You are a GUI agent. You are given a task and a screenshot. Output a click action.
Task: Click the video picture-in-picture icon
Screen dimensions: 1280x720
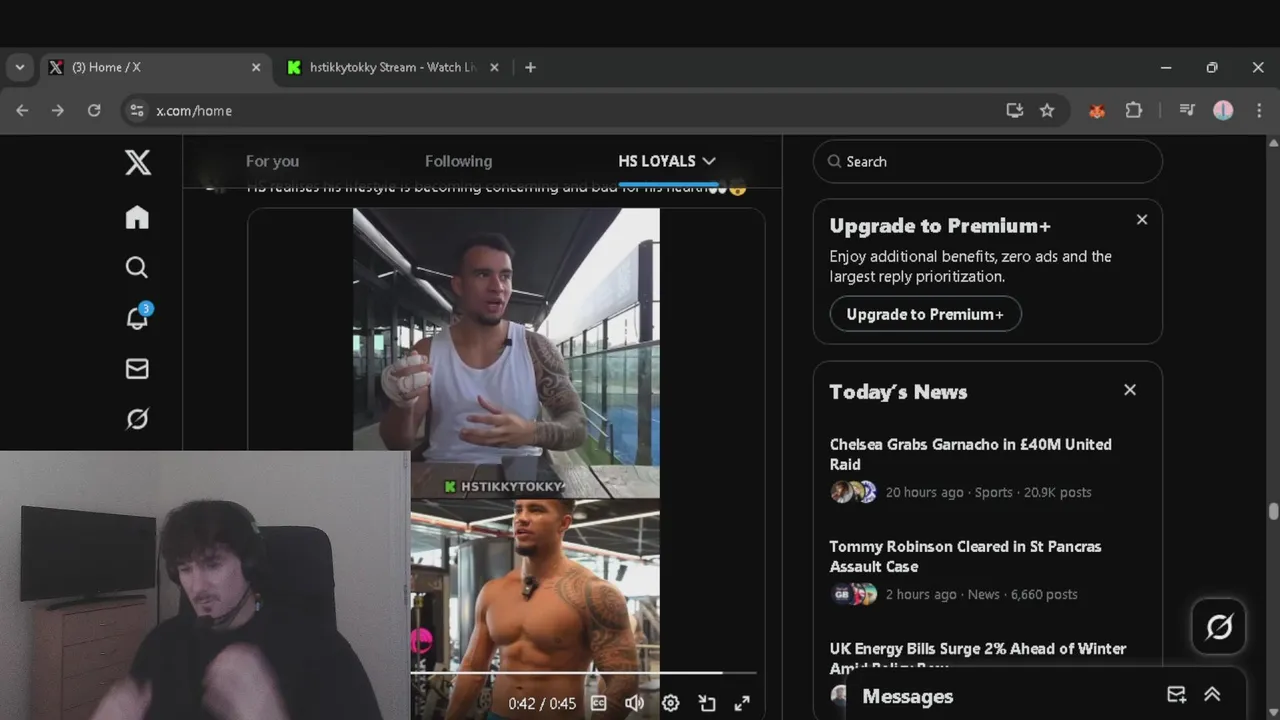click(707, 703)
